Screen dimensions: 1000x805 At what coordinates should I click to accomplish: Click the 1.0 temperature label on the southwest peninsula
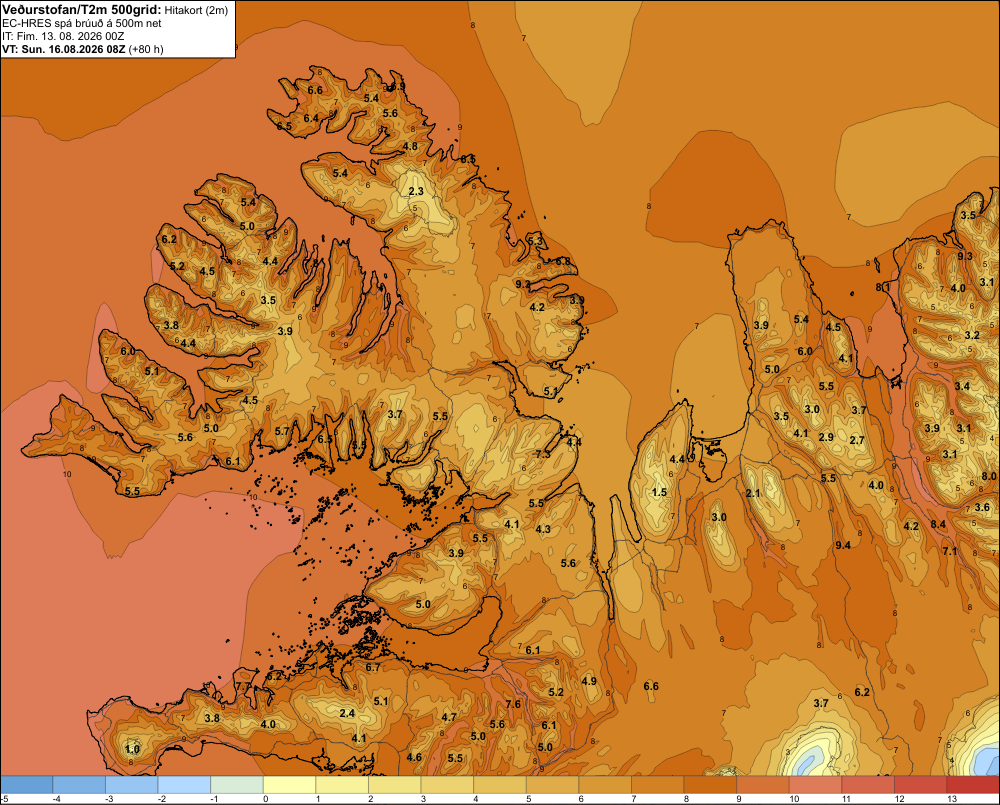(132, 749)
